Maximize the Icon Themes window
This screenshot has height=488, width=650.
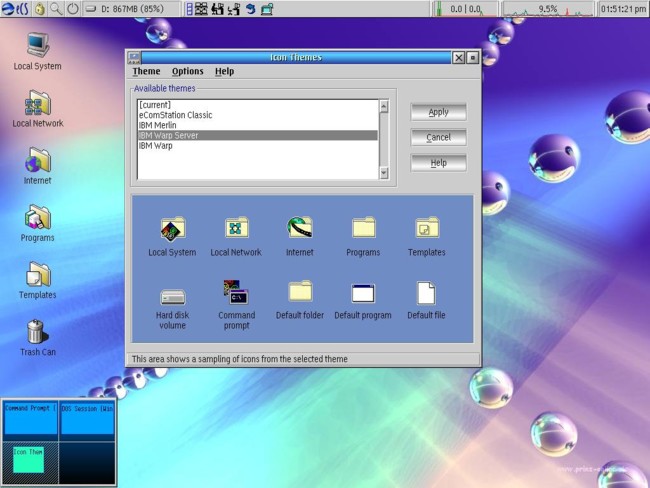tap(473, 58)
